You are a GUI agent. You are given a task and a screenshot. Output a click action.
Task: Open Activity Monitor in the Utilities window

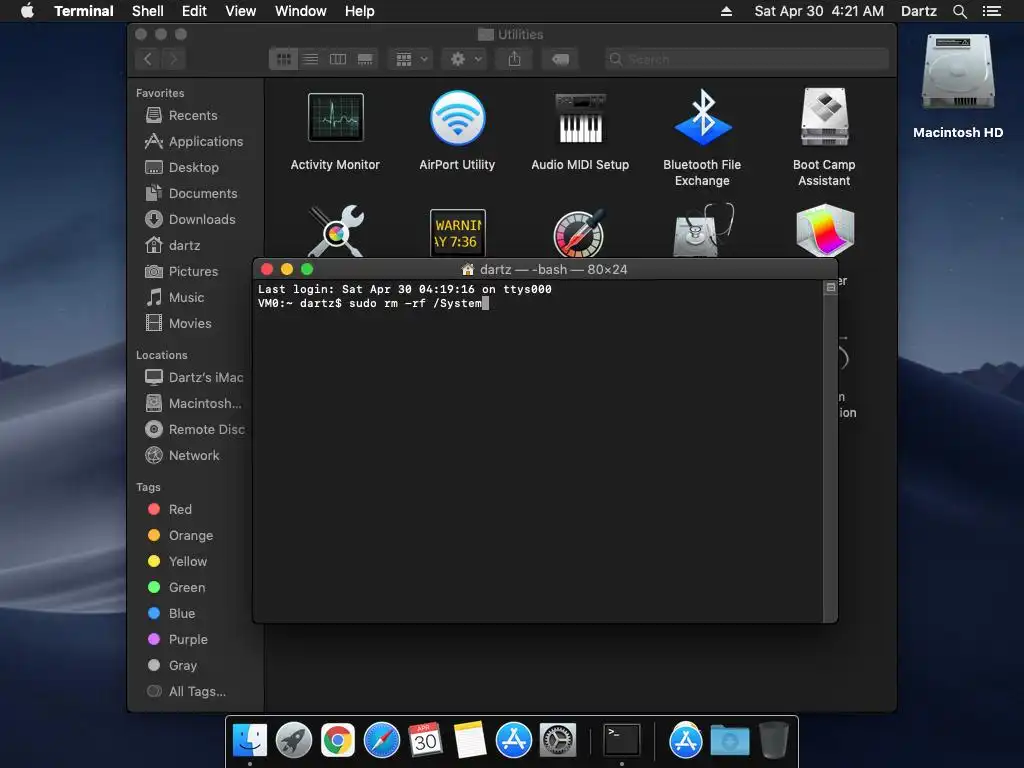tap(336, 118)
